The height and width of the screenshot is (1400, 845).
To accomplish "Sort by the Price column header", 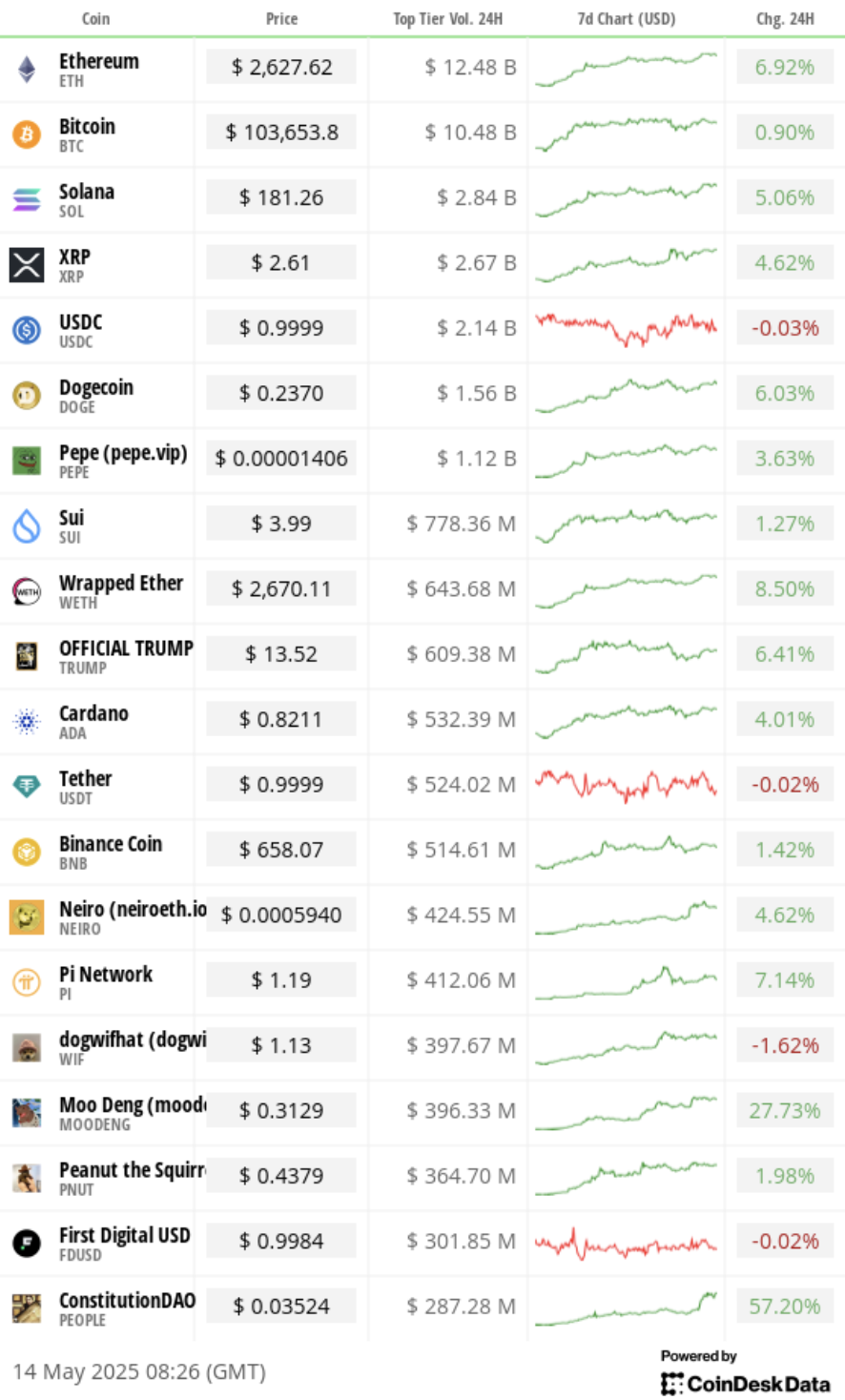I will point(281,18).
